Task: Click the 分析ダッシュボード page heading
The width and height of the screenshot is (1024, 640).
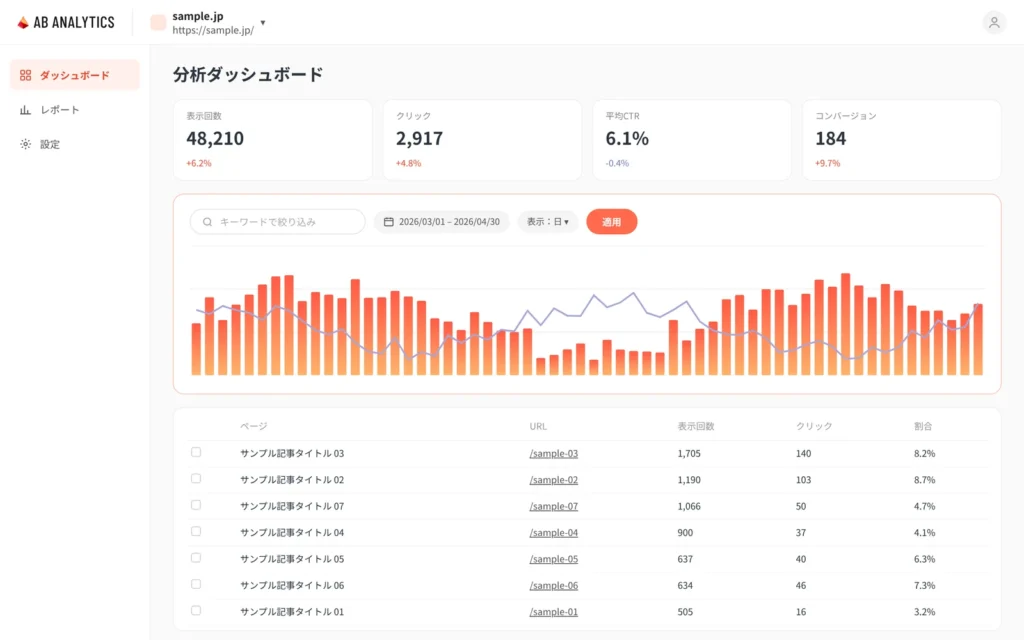Action: click(248, 74)
